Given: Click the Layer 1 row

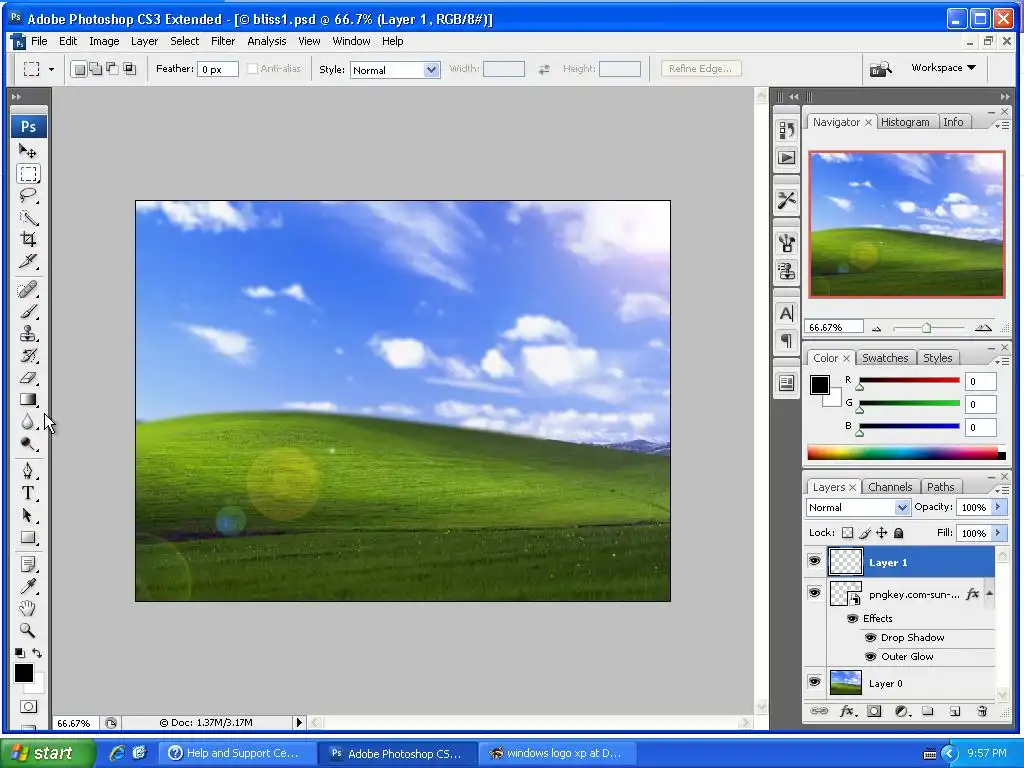Looking at the screenshot, I should click(910, 562).
